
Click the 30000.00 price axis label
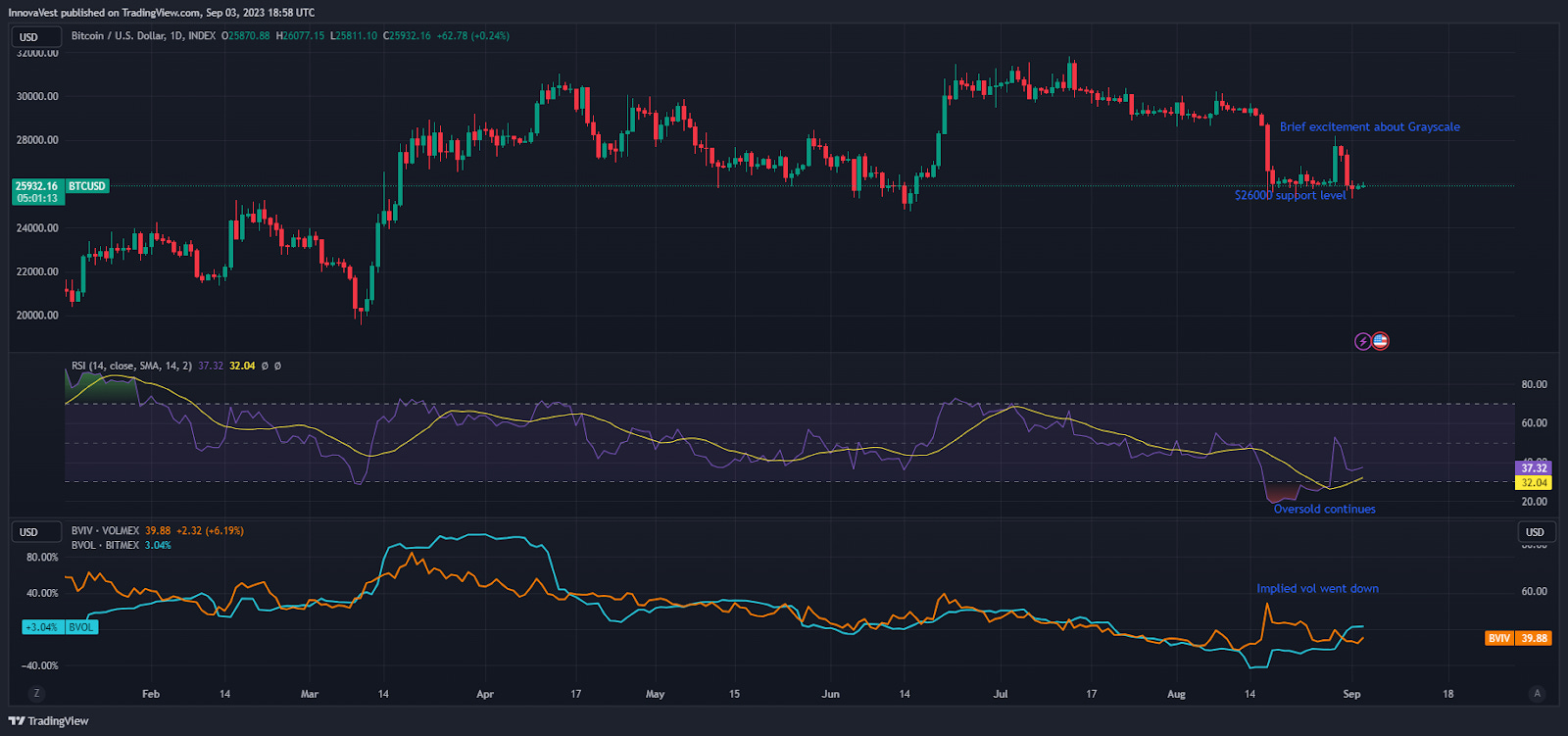click(37, 96)
